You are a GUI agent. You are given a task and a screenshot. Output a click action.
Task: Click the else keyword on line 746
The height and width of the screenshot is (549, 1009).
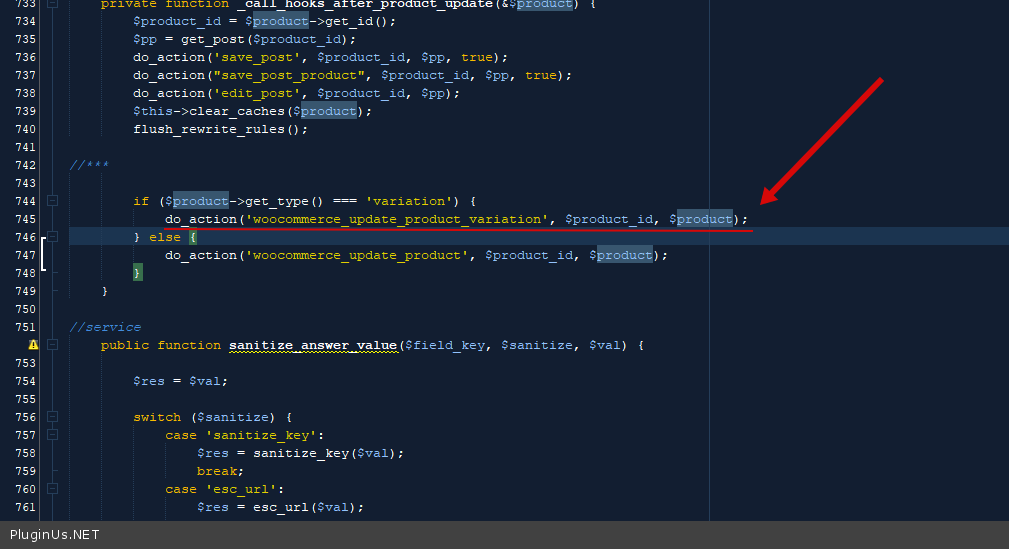click(x=164, y=237)
